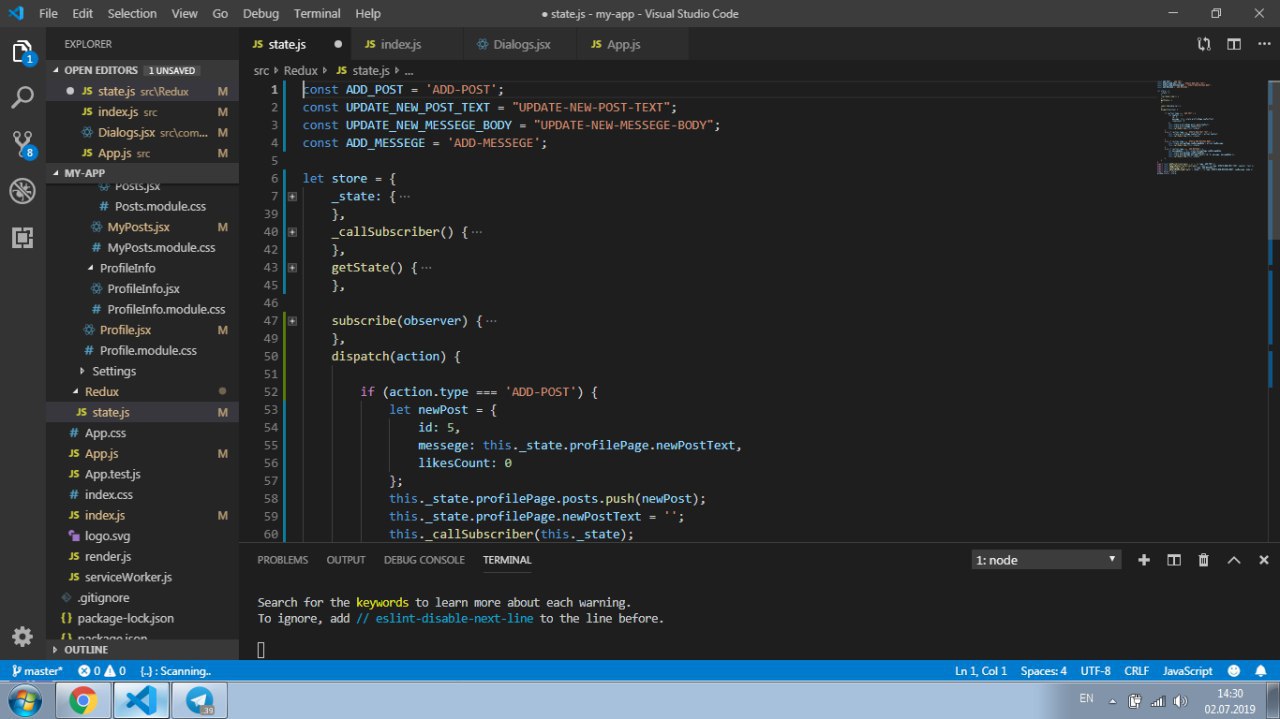Expand the folded _state block

(292, 196)
